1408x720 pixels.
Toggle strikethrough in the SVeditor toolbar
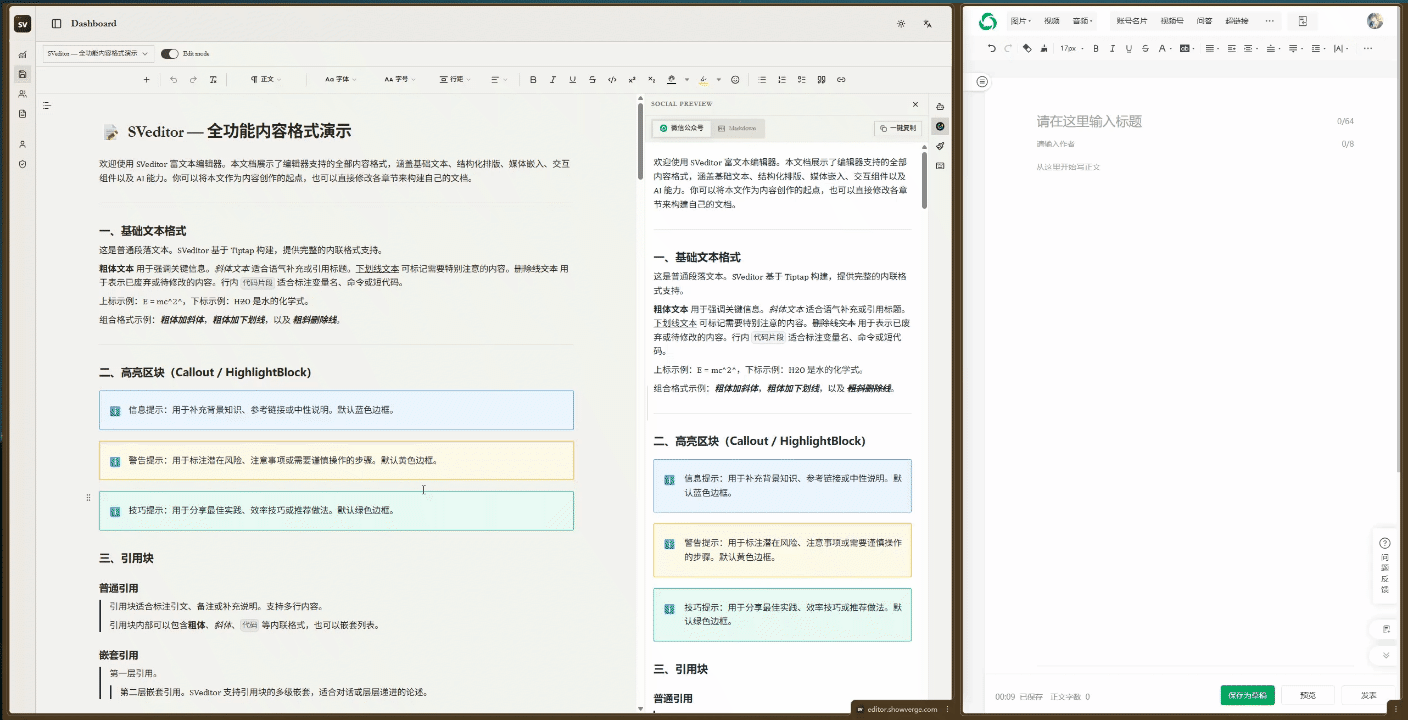(592, 79)
